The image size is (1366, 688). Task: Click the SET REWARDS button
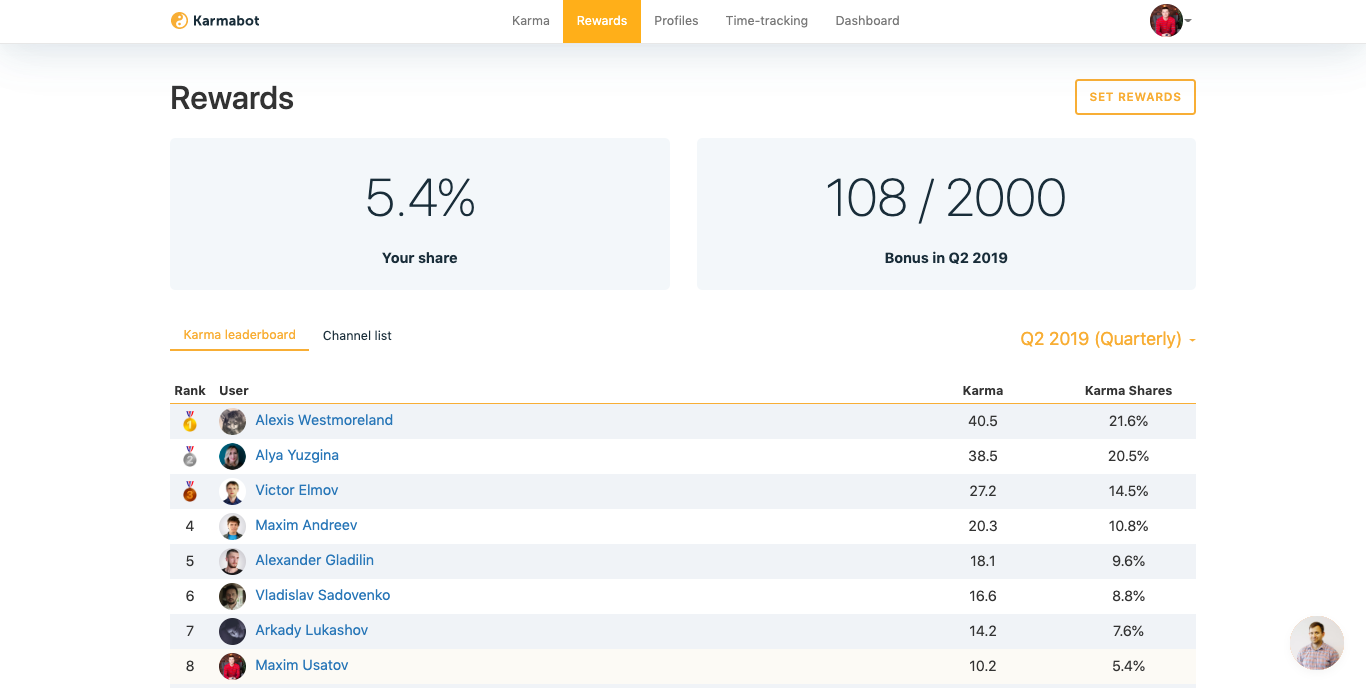(x=1135, y=97)
